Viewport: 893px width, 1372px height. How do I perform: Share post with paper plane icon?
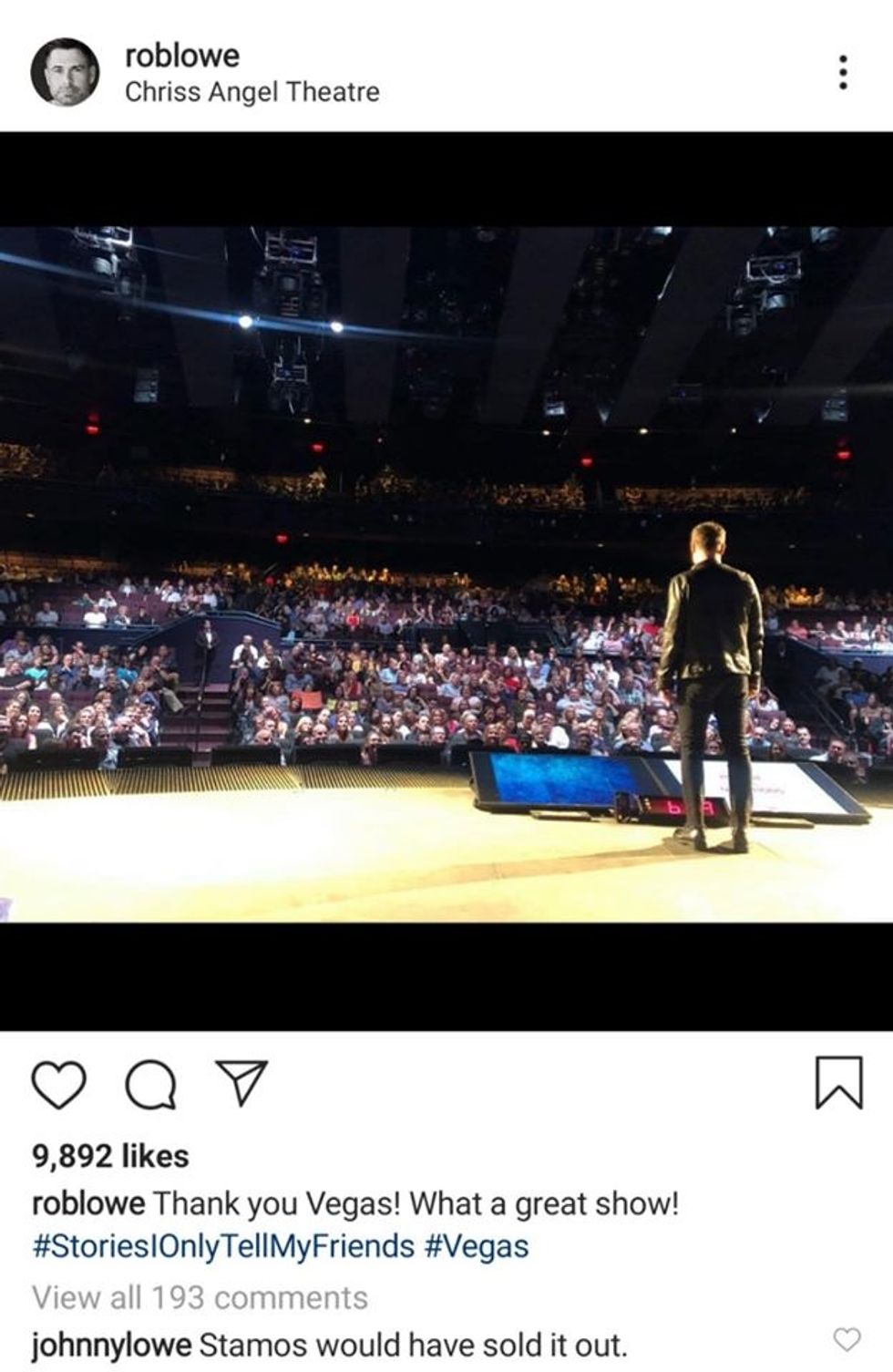tap(241, 1083)
